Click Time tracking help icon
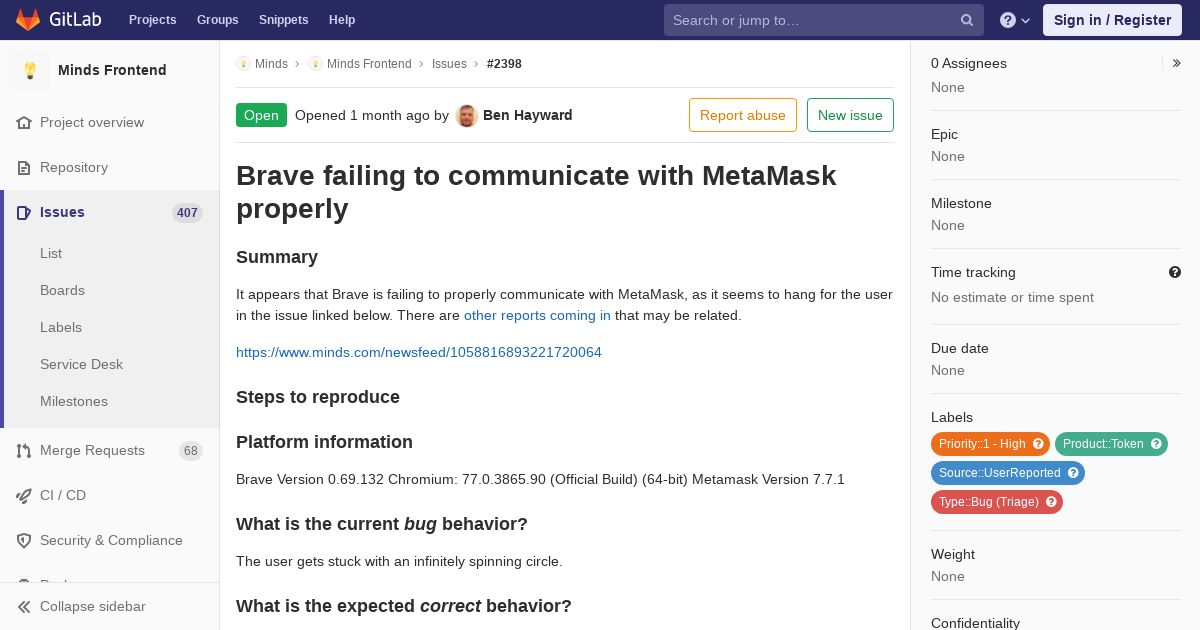Viewport: 1200px width, 630px height. (1175, 272)
